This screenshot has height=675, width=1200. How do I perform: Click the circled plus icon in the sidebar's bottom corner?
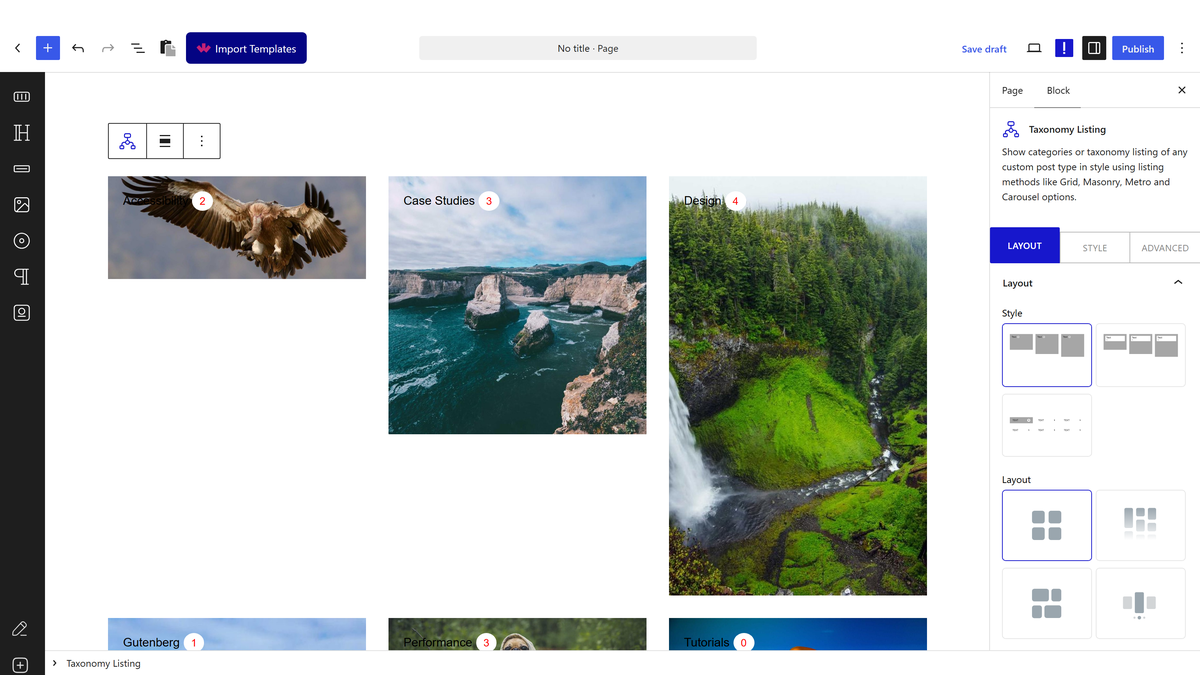(20, 665)
